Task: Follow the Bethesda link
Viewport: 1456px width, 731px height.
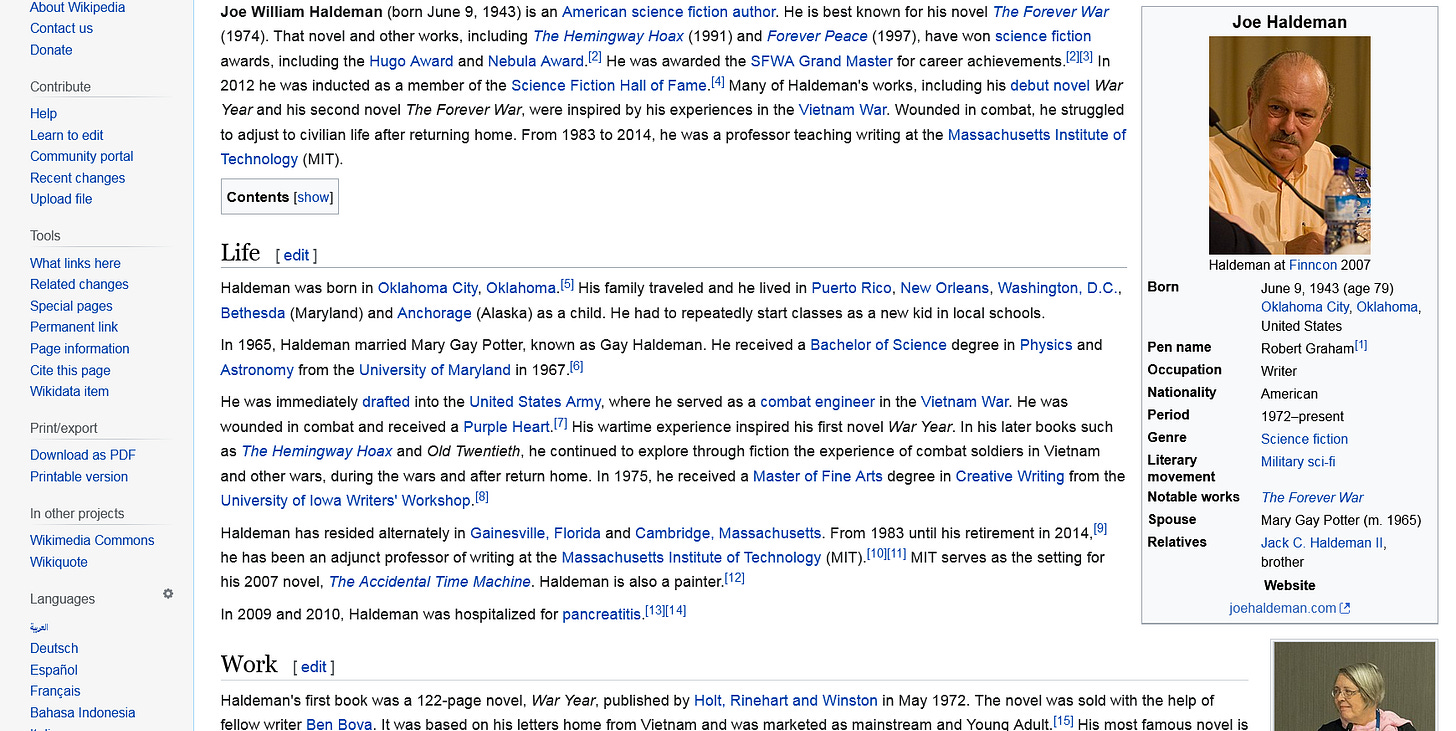Action: click(253, 313)
